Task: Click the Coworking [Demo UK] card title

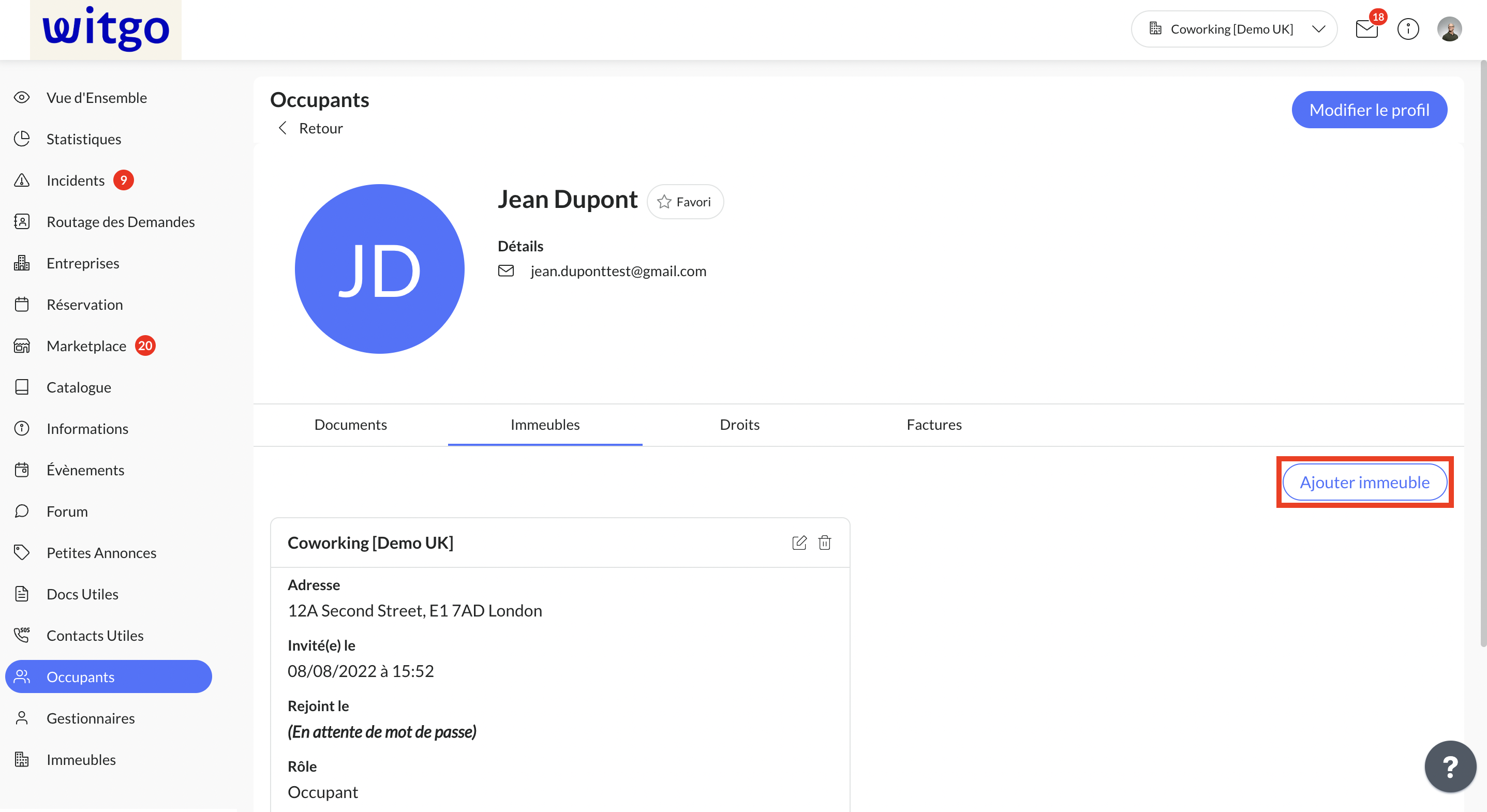Action: point(370,543)
